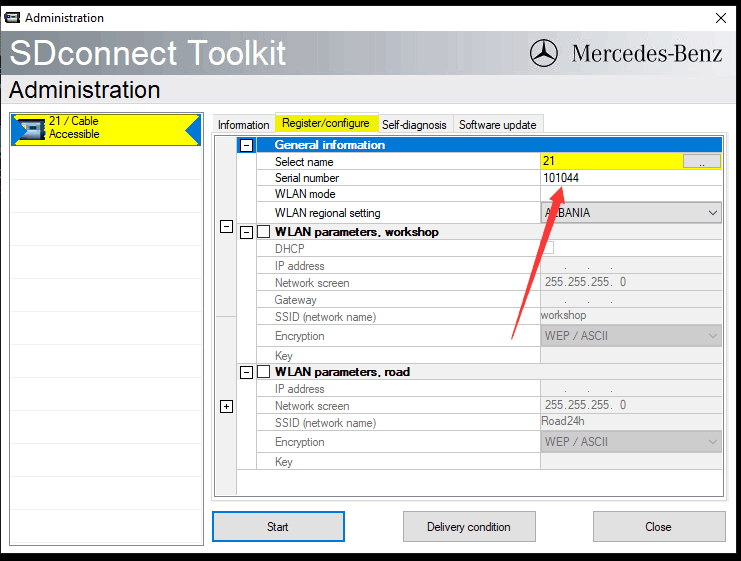Collapse the WLAN parameters, workshop section

(246, 232)
